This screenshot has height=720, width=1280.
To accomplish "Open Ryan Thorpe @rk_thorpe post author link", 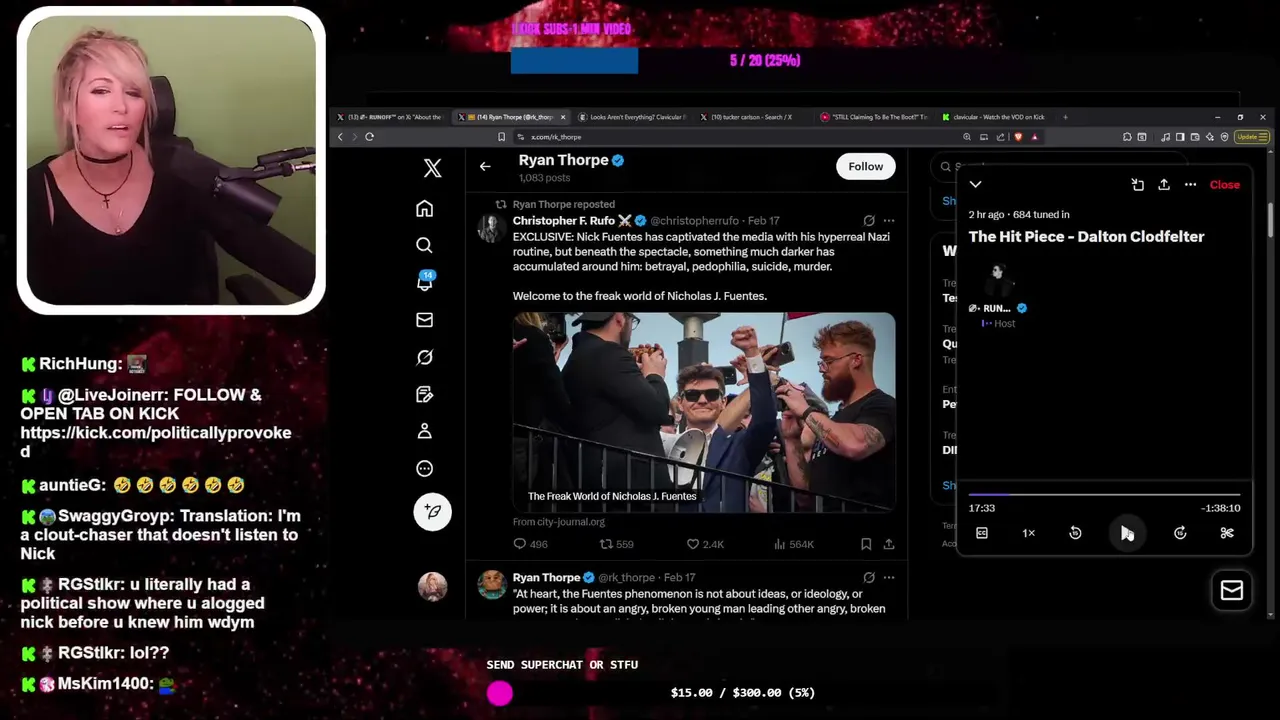I will (x=546, y=578).
